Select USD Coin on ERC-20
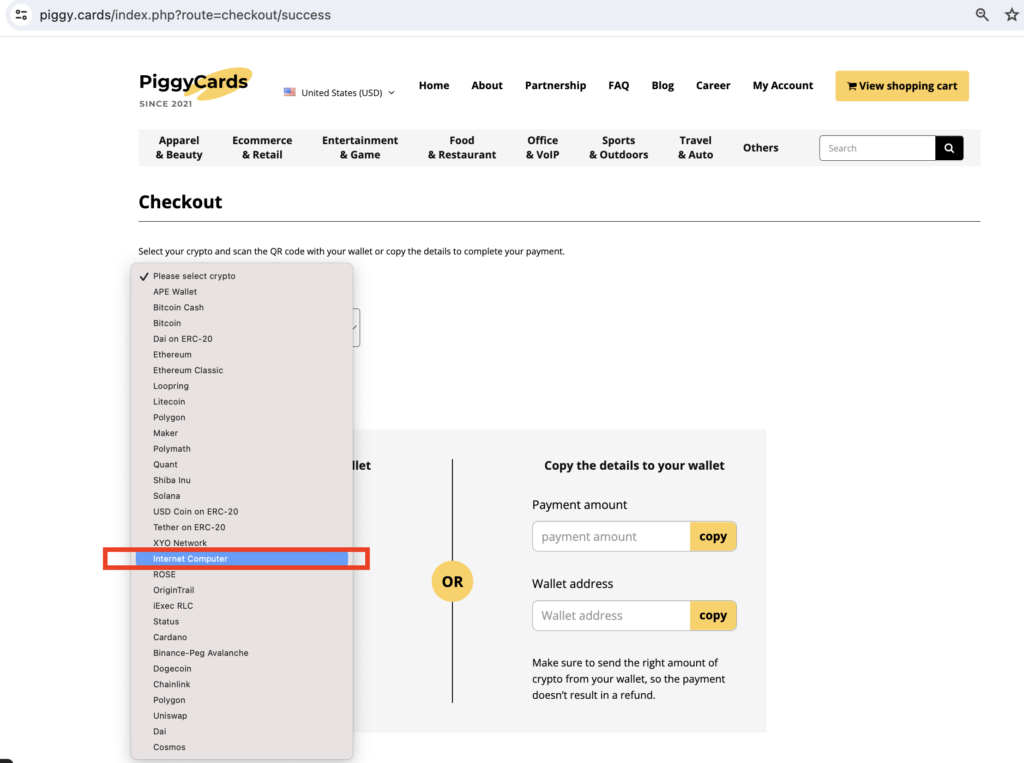The width and height of the screenshot is (1024, 763). (242, 511)
